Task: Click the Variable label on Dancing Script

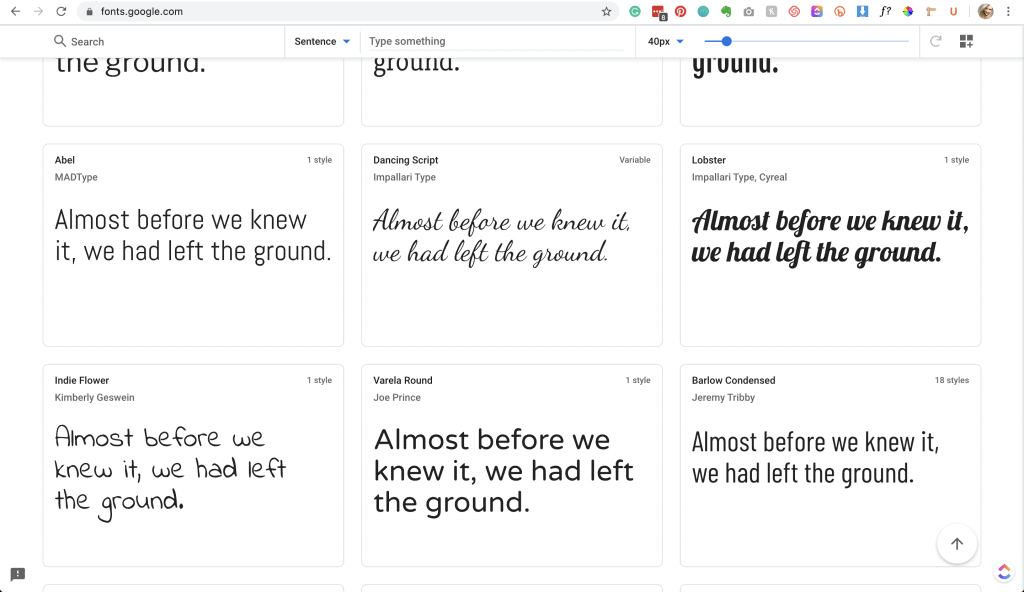Action: pos(635,159)
